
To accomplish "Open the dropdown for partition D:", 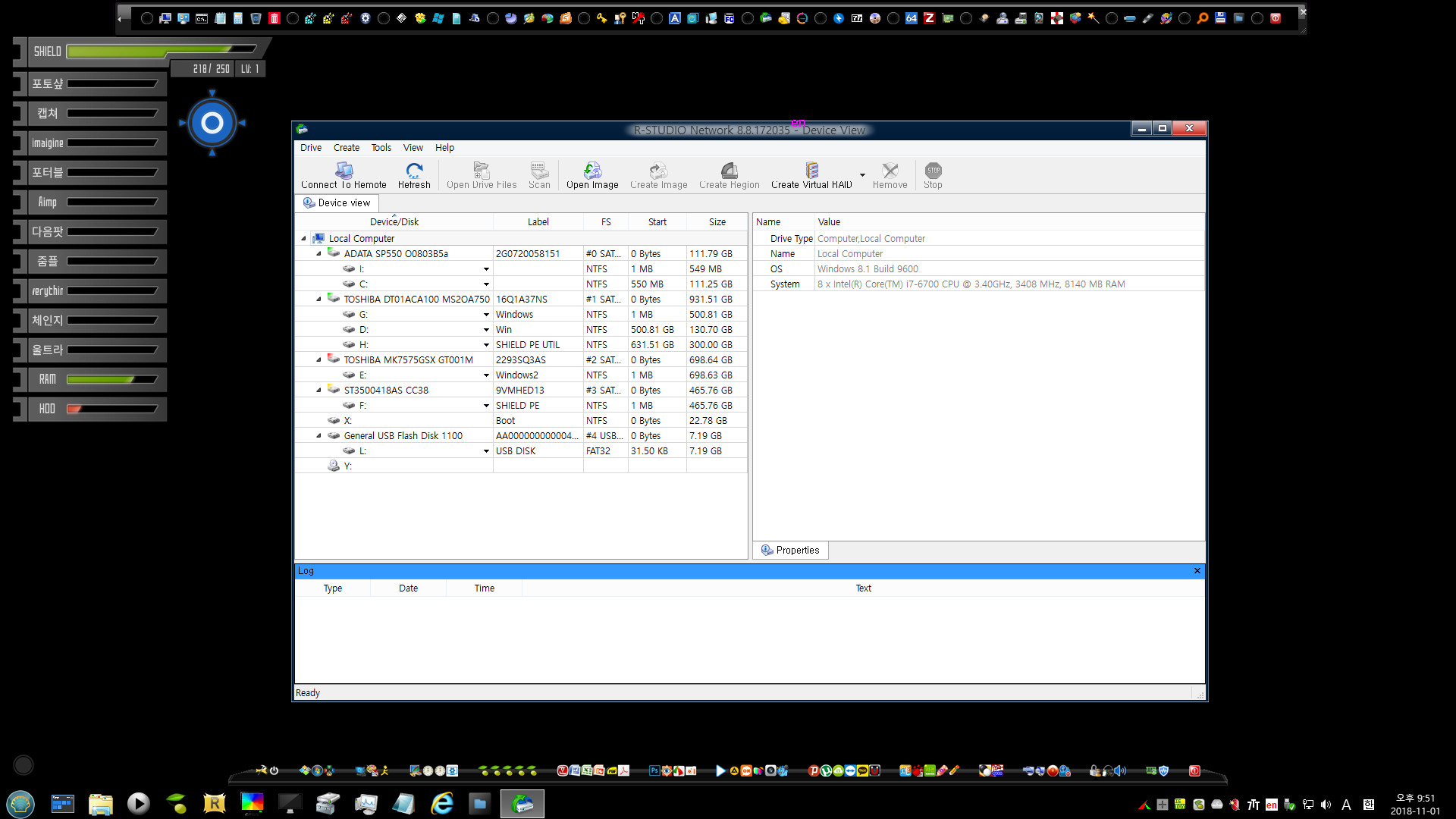I will pos(486,330).
